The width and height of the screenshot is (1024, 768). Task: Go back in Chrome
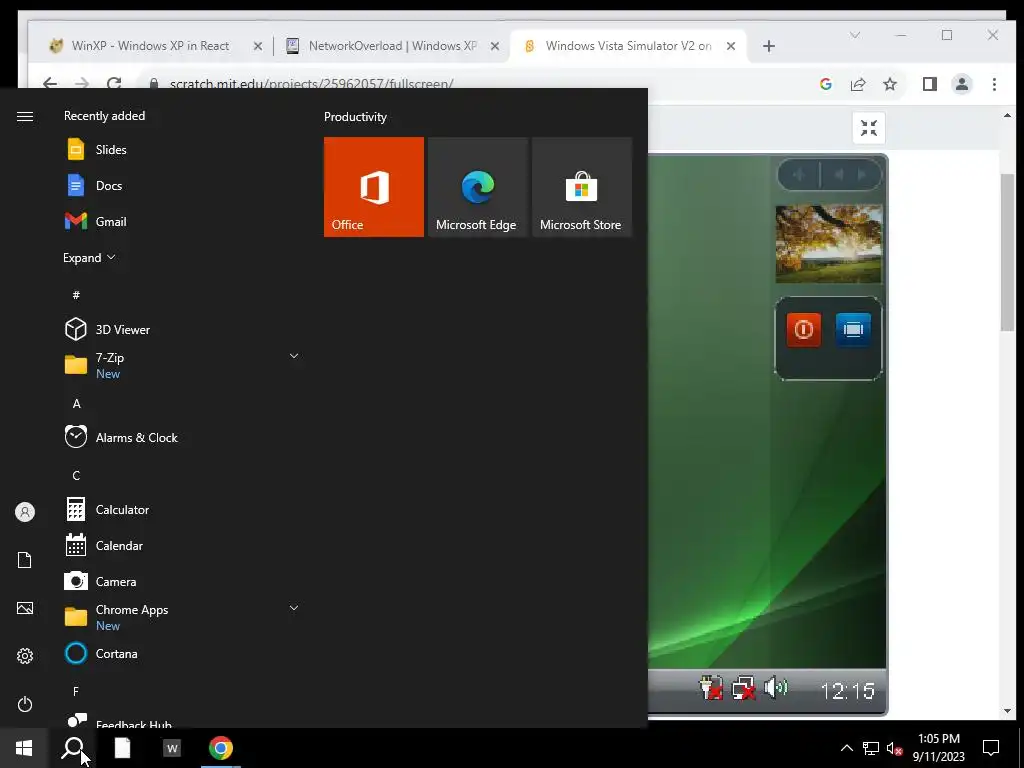pos(50,83)
